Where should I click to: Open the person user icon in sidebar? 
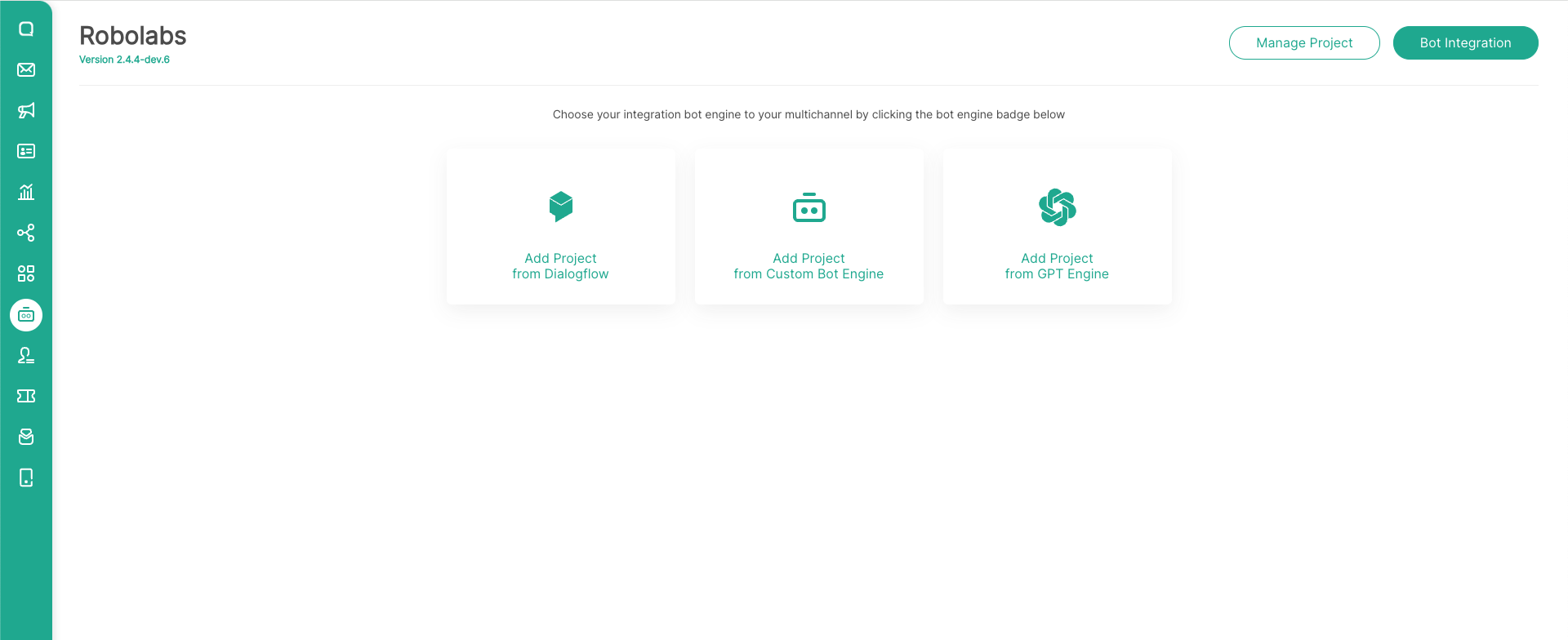pos(26,355)
